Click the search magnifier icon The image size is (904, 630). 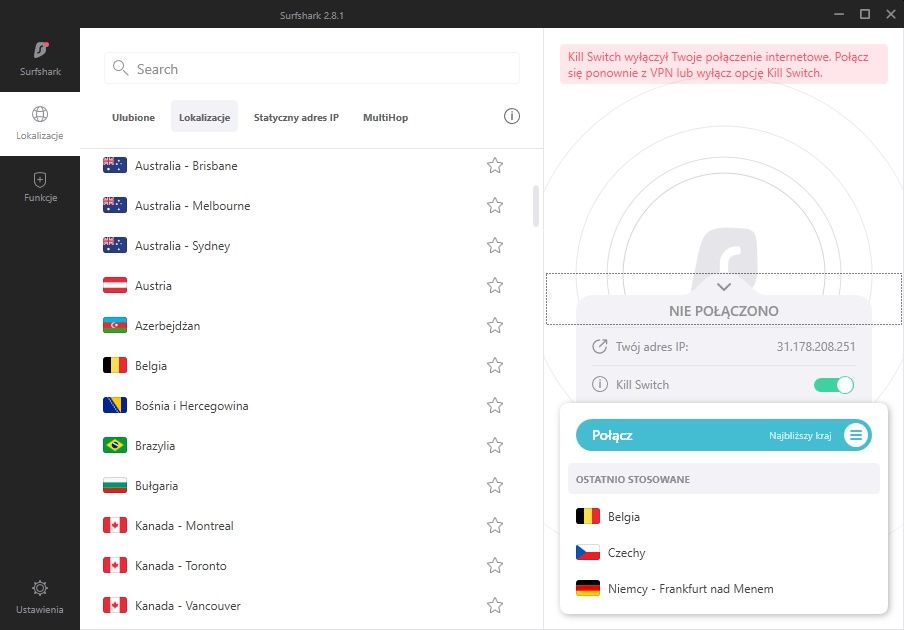(120, 68)
